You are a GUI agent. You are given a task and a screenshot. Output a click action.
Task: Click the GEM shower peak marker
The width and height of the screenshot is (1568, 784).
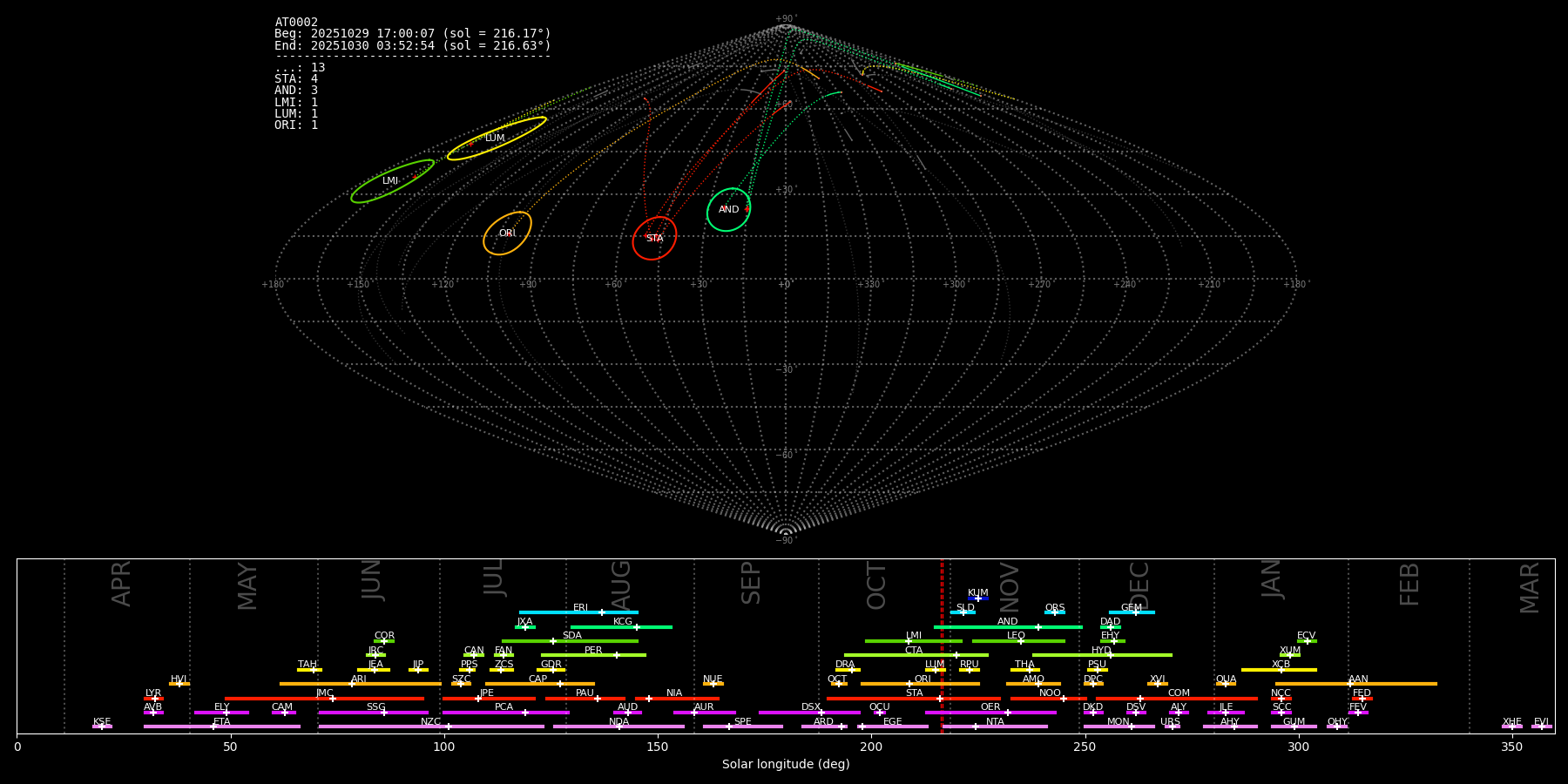1135,612
